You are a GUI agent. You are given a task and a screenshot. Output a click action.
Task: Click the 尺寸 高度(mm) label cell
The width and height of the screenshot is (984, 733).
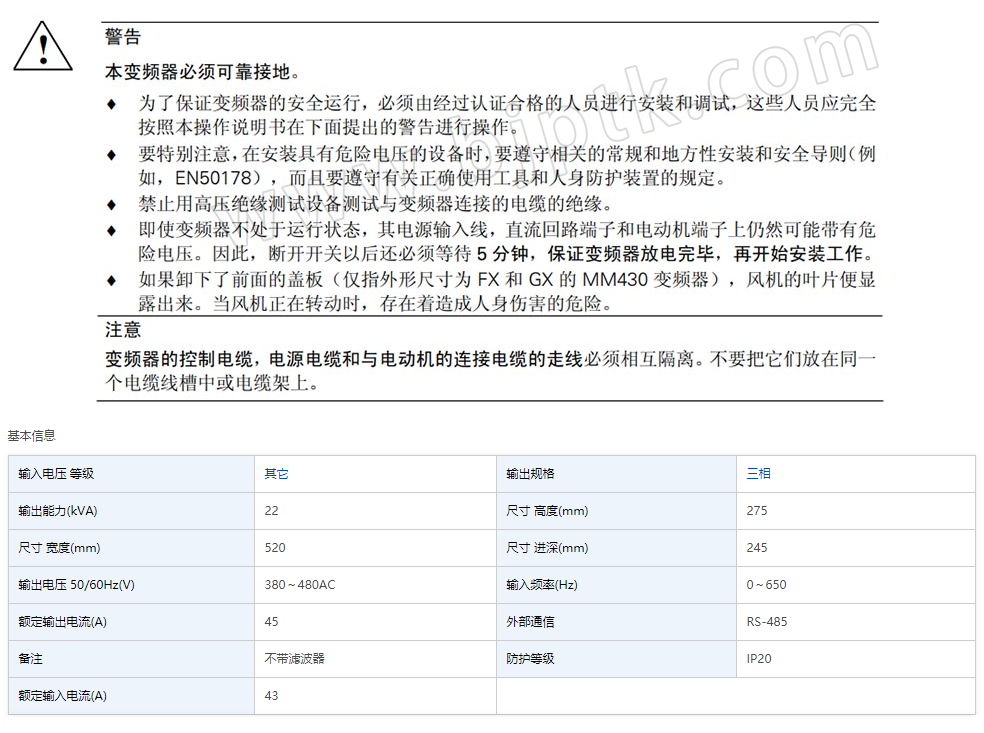(x=616, y=511)
